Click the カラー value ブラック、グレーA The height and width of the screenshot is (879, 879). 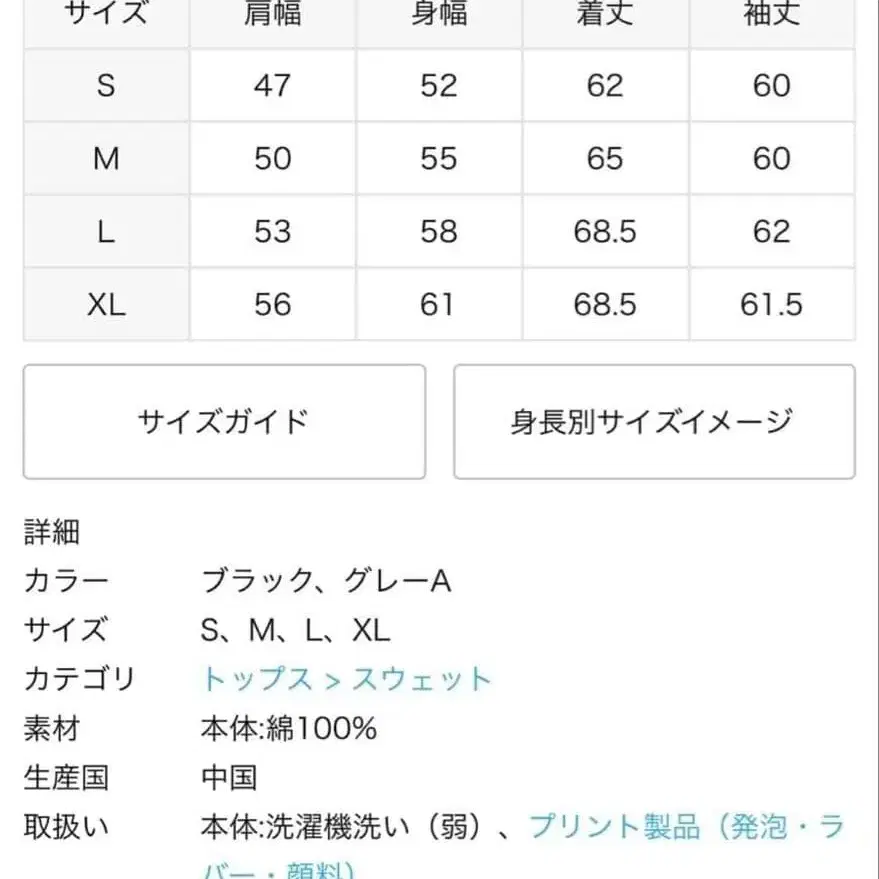(x=325, y=579)
